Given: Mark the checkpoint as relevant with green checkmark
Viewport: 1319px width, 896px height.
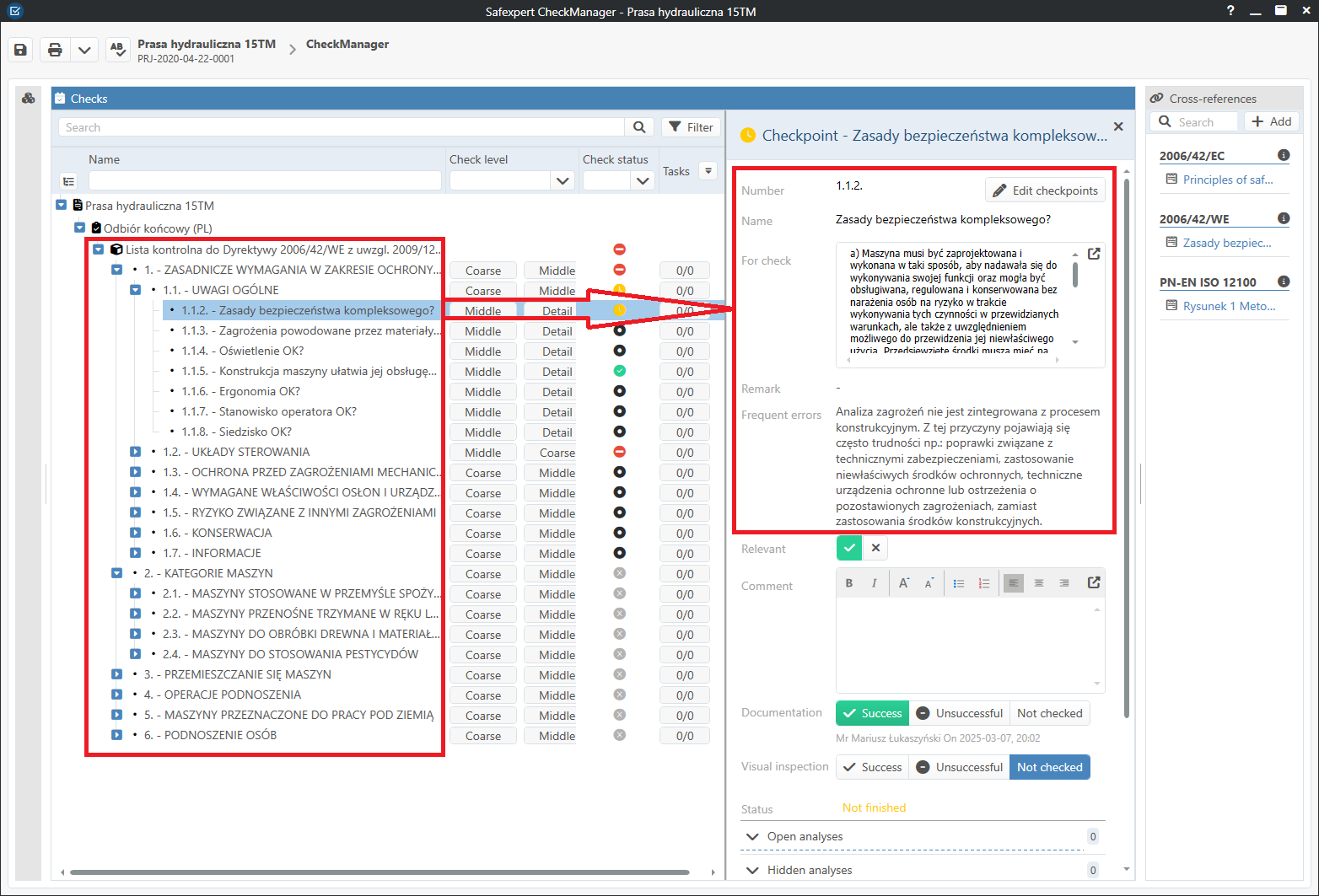Looking at the screenshot, I should 849,548.
